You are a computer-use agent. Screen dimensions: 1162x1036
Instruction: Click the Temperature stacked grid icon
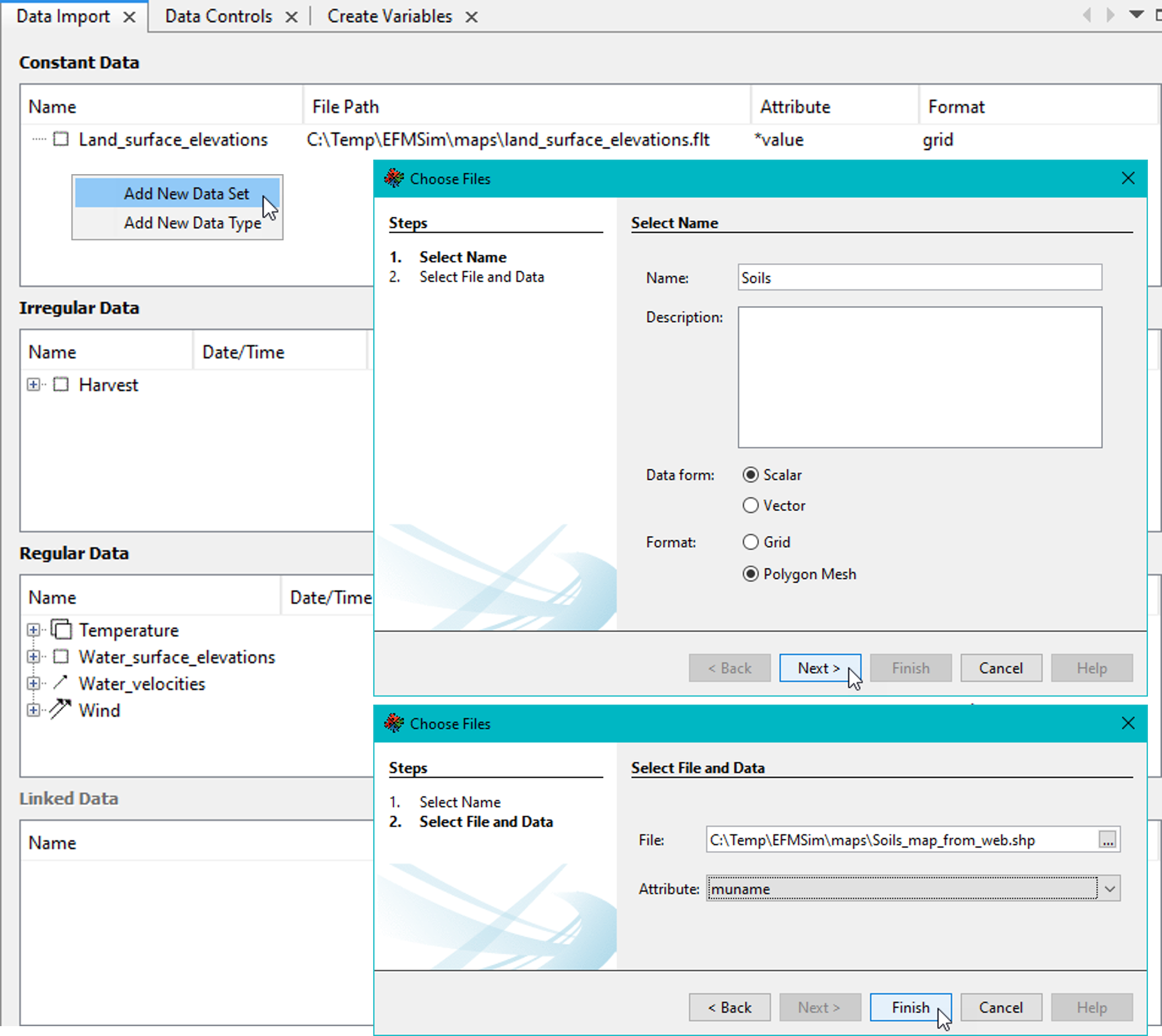[x=62, y=629]
